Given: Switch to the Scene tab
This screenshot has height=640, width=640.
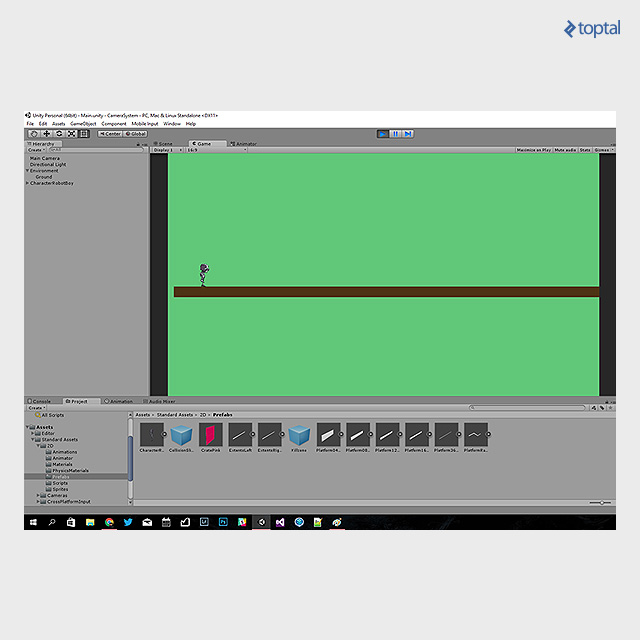Looking at the screenshot, I should tap(165, 143).
